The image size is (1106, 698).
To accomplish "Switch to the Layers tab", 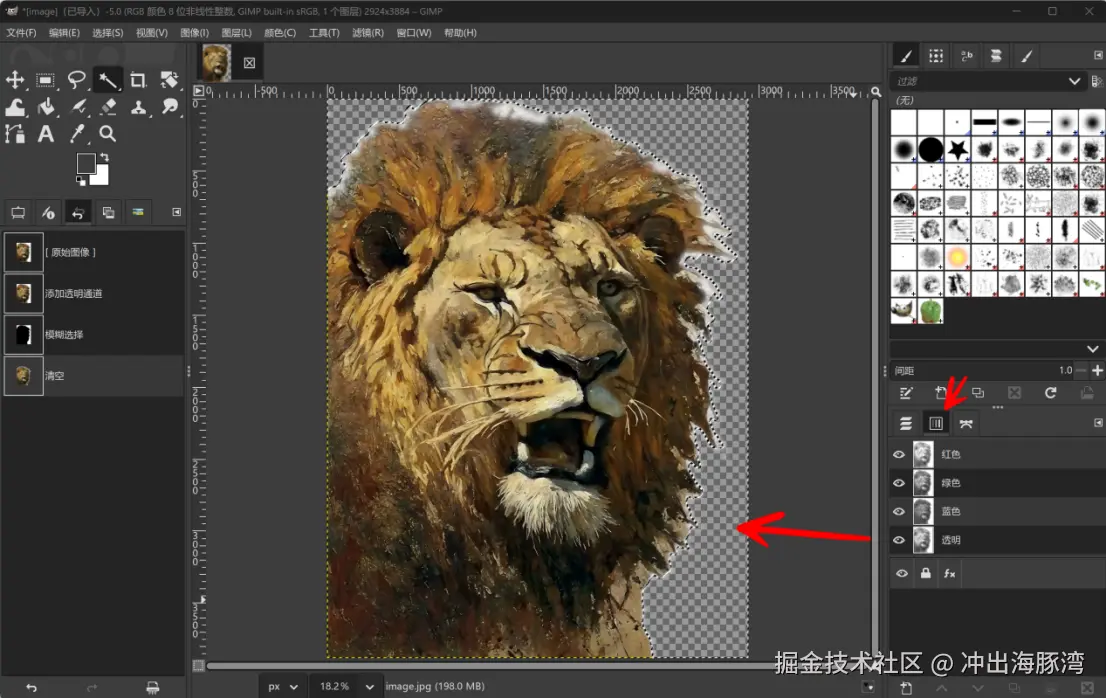I will [x=906, y=423].
